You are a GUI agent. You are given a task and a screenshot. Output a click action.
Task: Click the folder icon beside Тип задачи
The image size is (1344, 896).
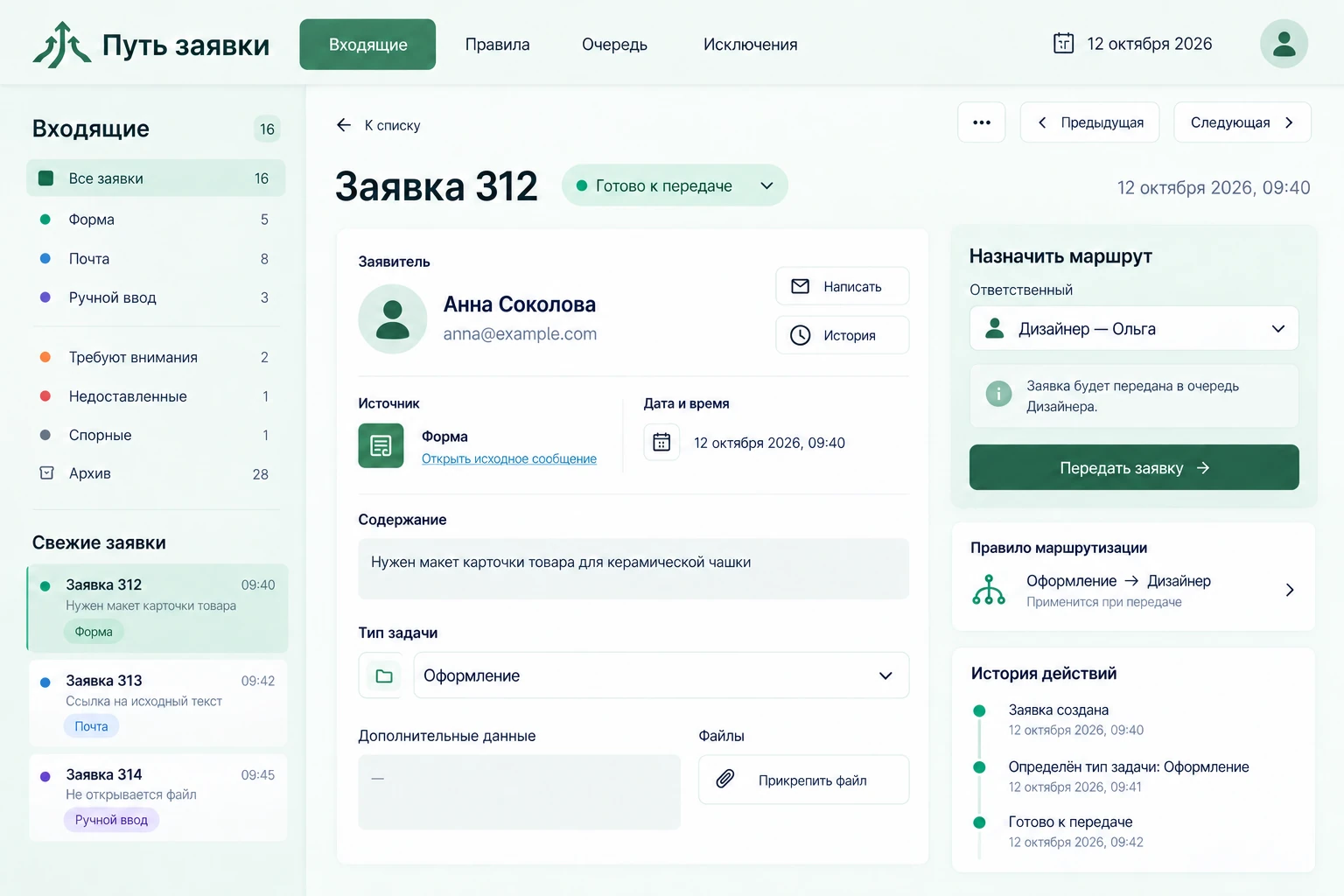pos(383,675)
